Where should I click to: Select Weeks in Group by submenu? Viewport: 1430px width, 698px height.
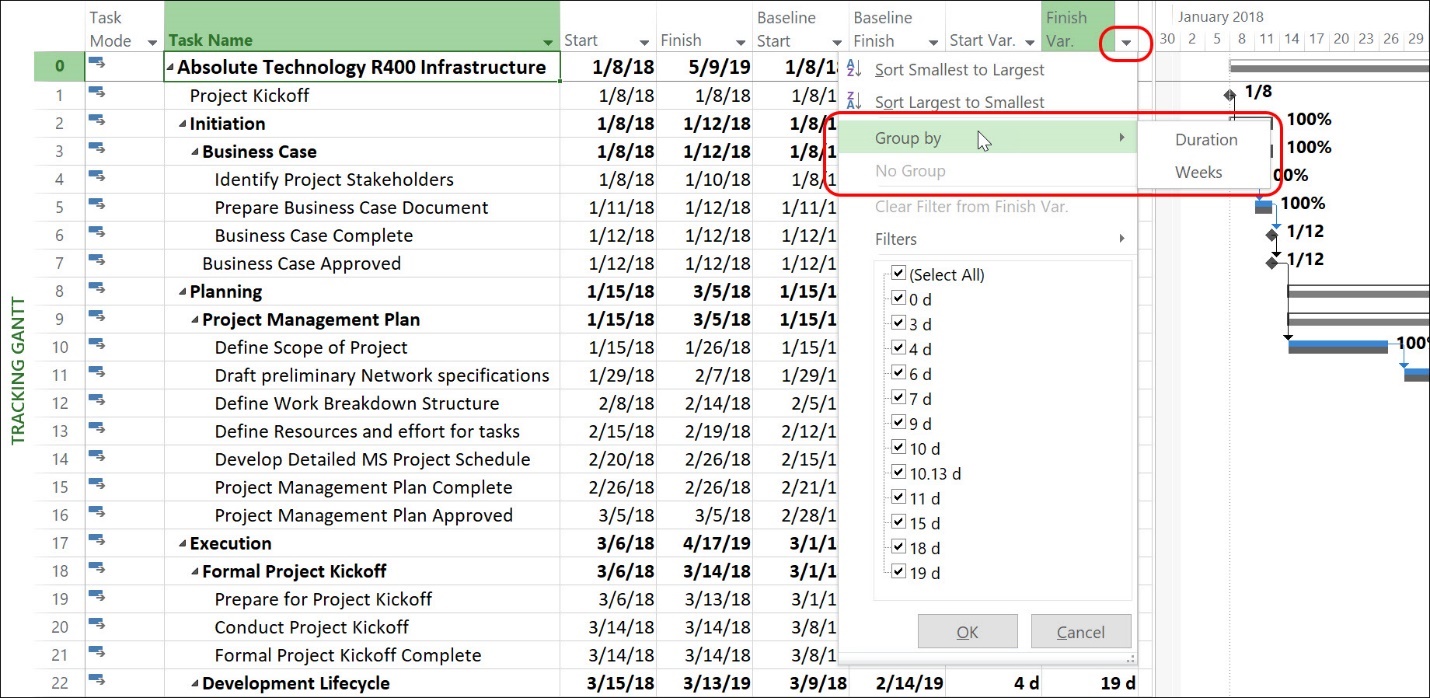click(1206, 172)
